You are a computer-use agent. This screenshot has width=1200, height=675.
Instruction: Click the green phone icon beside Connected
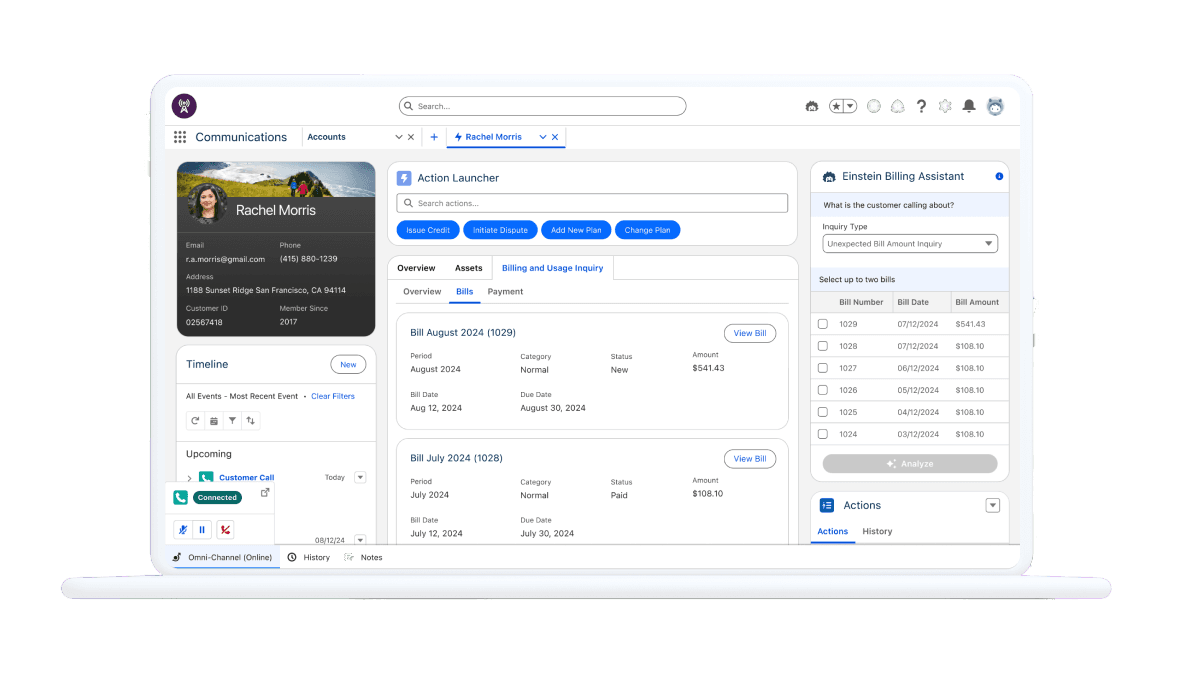[181, 497]
